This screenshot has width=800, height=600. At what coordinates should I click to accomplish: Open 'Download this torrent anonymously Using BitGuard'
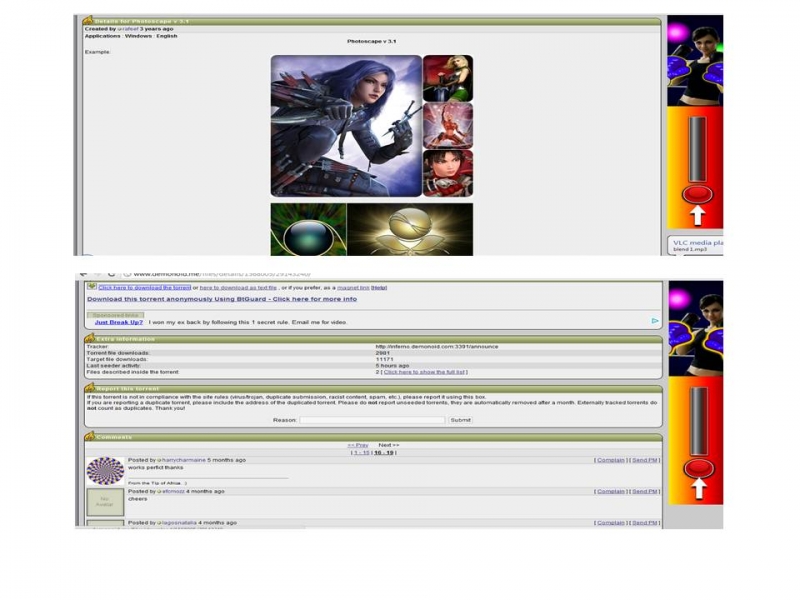coord(221,299)
